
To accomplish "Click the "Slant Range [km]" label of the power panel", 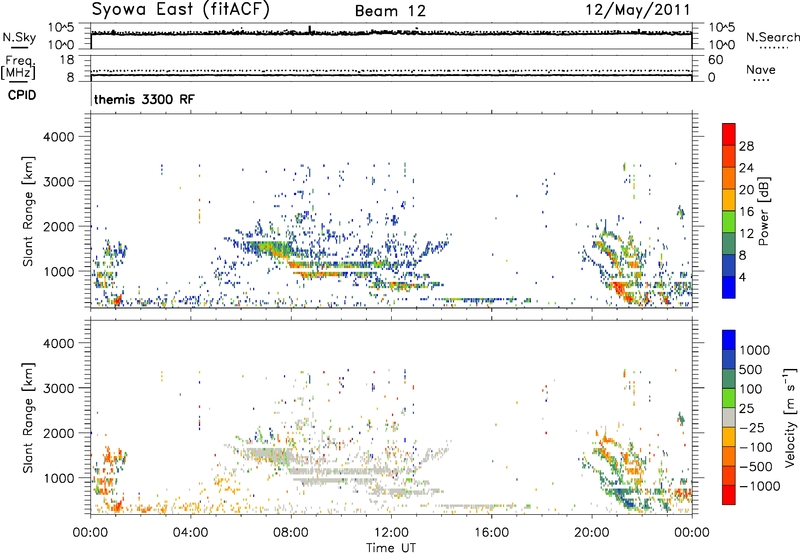I will (28, 211).
